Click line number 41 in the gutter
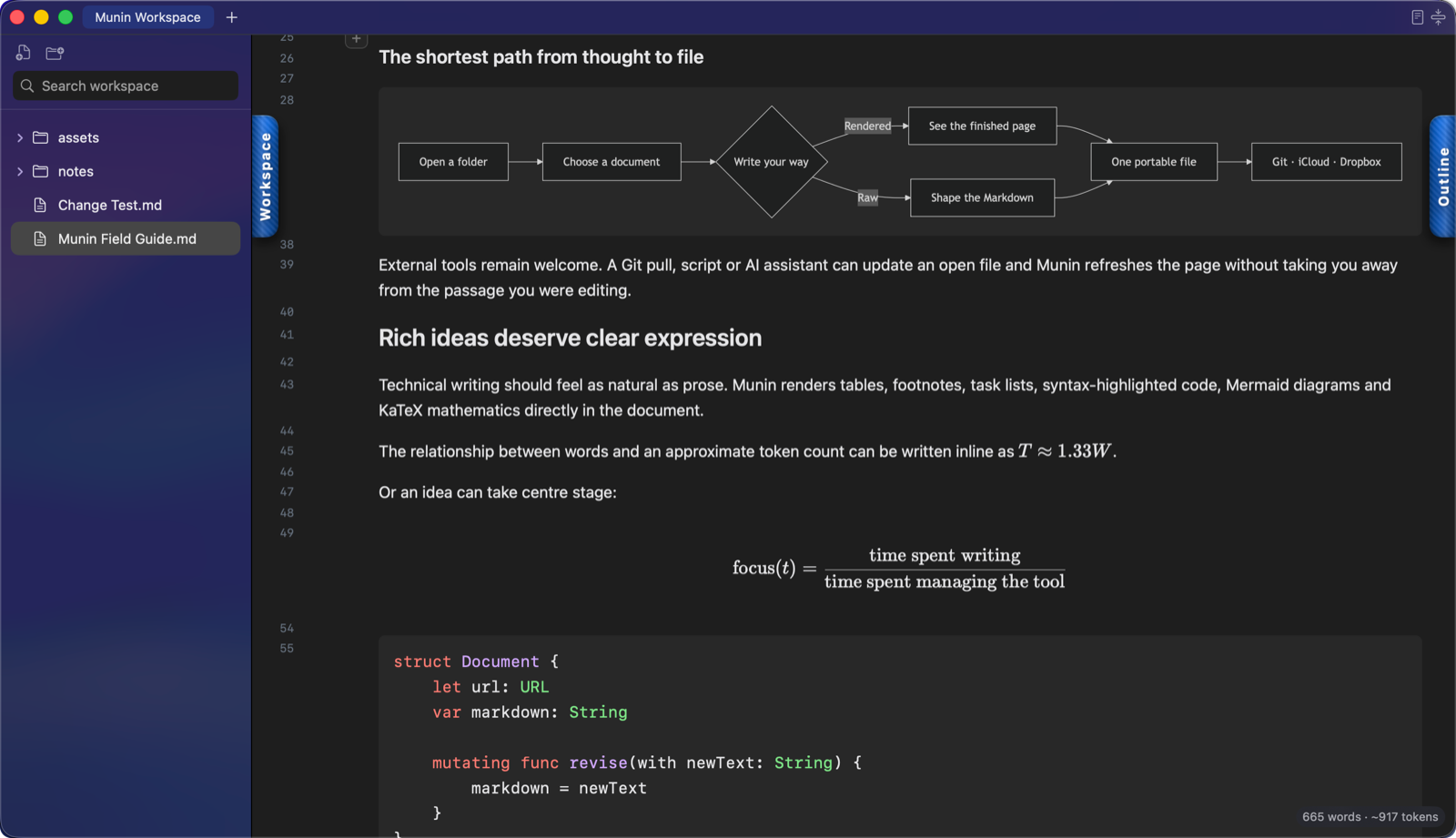This screenshot has height=838, width=1456. 287,335
